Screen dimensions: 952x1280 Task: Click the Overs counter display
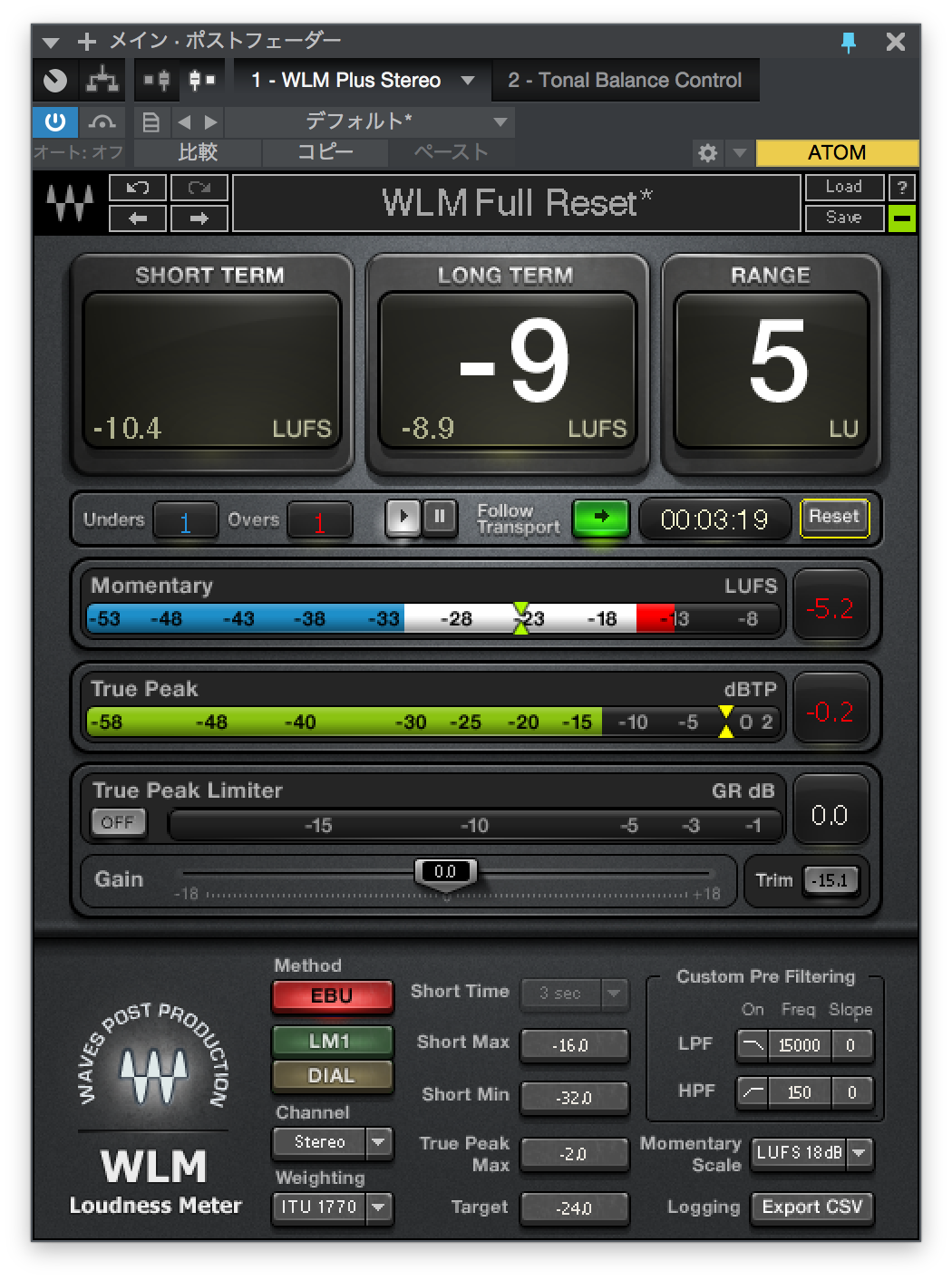point(319,521)
